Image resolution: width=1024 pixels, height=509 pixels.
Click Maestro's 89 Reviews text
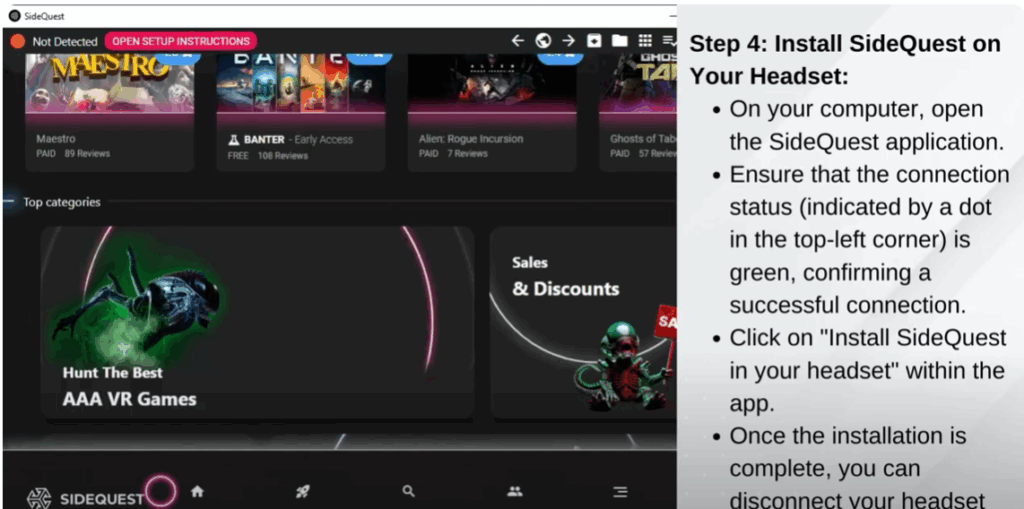(x=87, y=154)
